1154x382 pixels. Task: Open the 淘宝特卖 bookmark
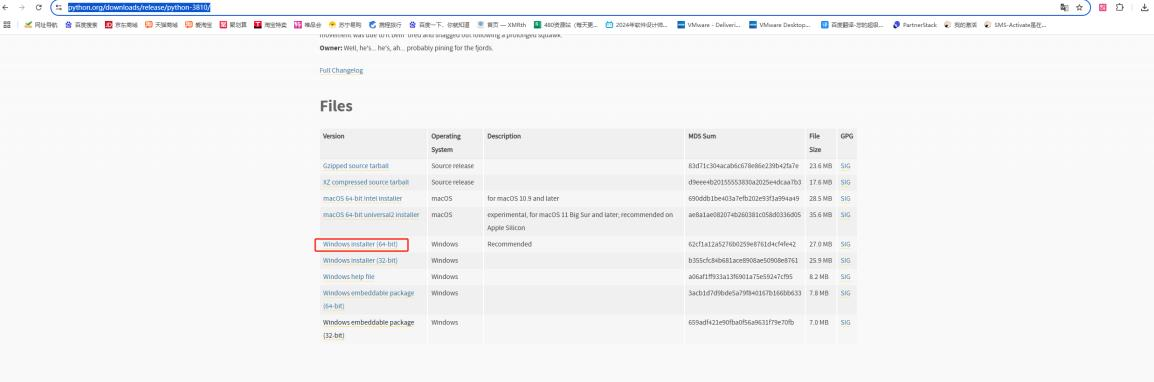(271, 24)
